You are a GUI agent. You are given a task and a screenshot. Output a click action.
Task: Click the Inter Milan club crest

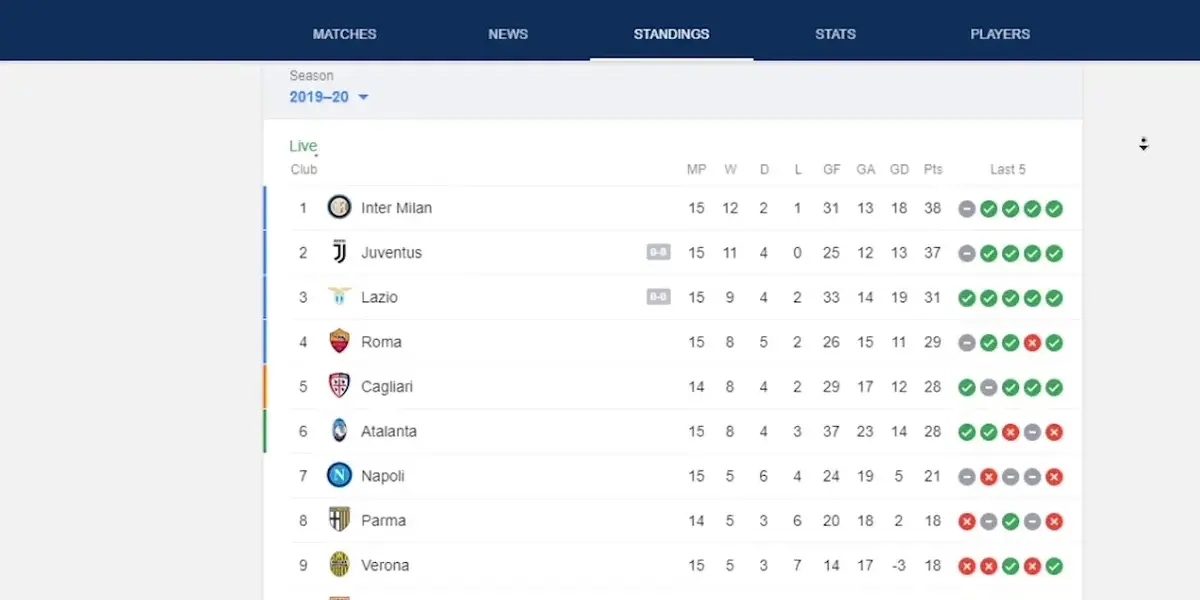pyautogui.click(x=339, y=208)
